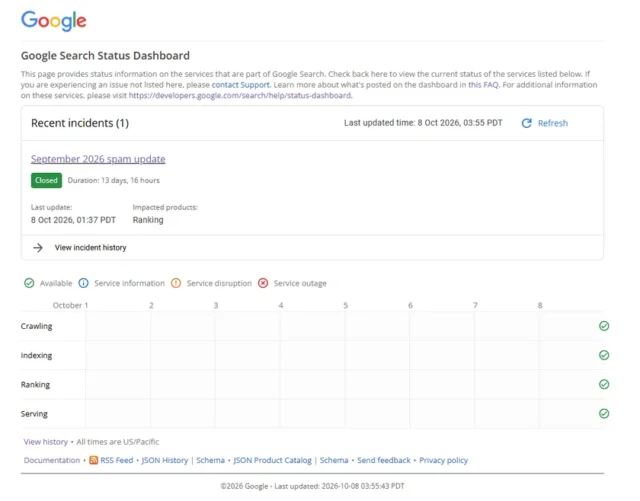Click the 8 Oct 2026, 01:37 PDT value
Image resolution: width=640 pixels, height=501 pixels.
click(73, 220)
